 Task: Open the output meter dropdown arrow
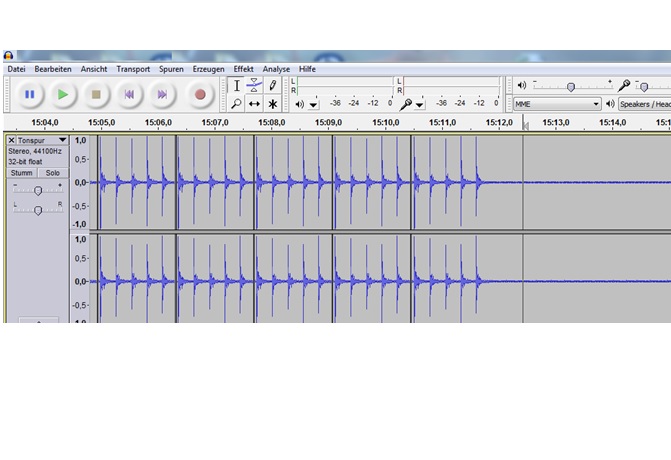(x=313, y=104)
